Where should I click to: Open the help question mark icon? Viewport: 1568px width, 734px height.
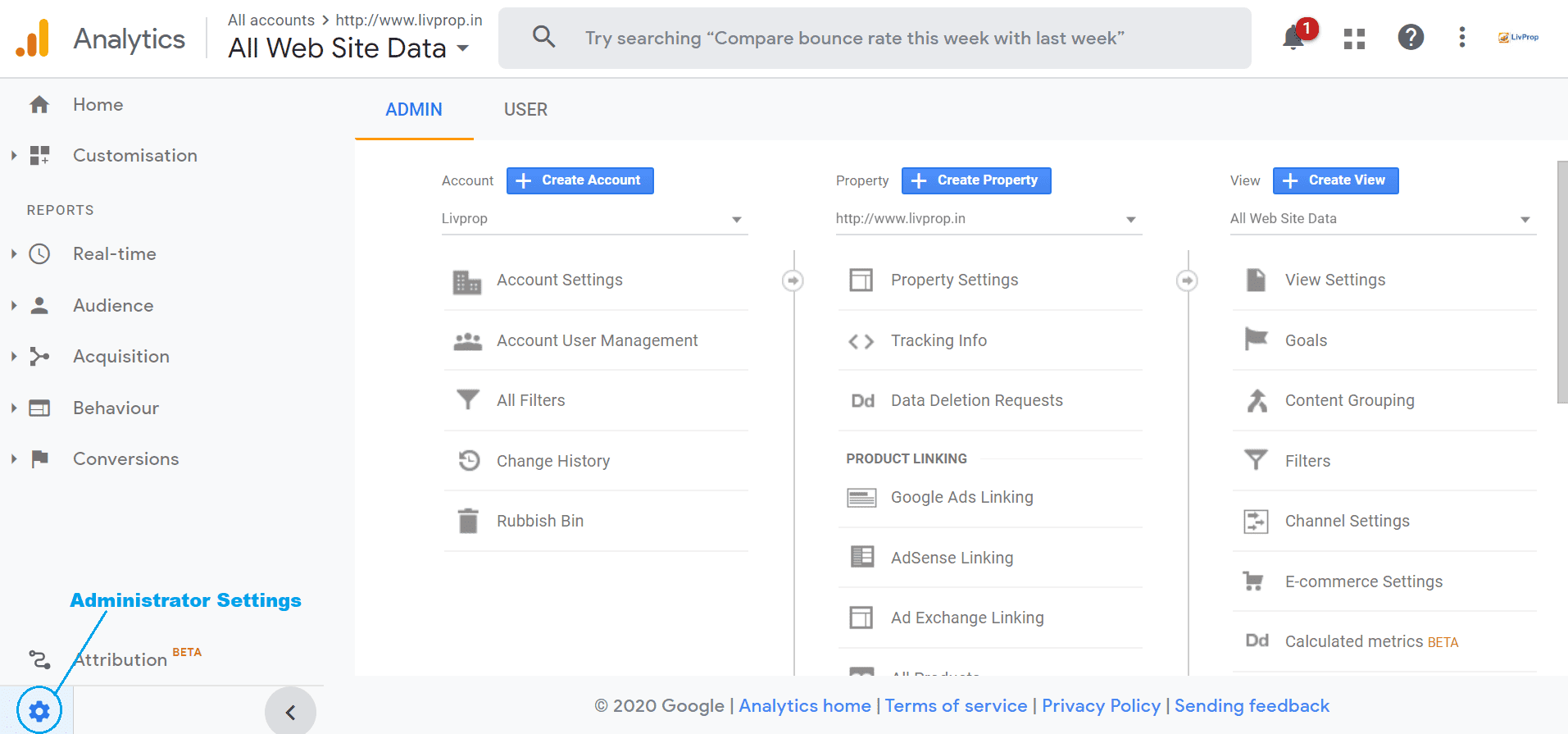click(x=1410, y=38)
